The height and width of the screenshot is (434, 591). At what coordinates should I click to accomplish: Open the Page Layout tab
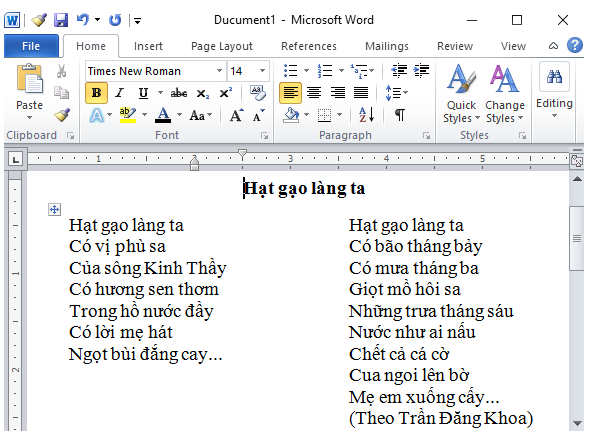[222, 46]
